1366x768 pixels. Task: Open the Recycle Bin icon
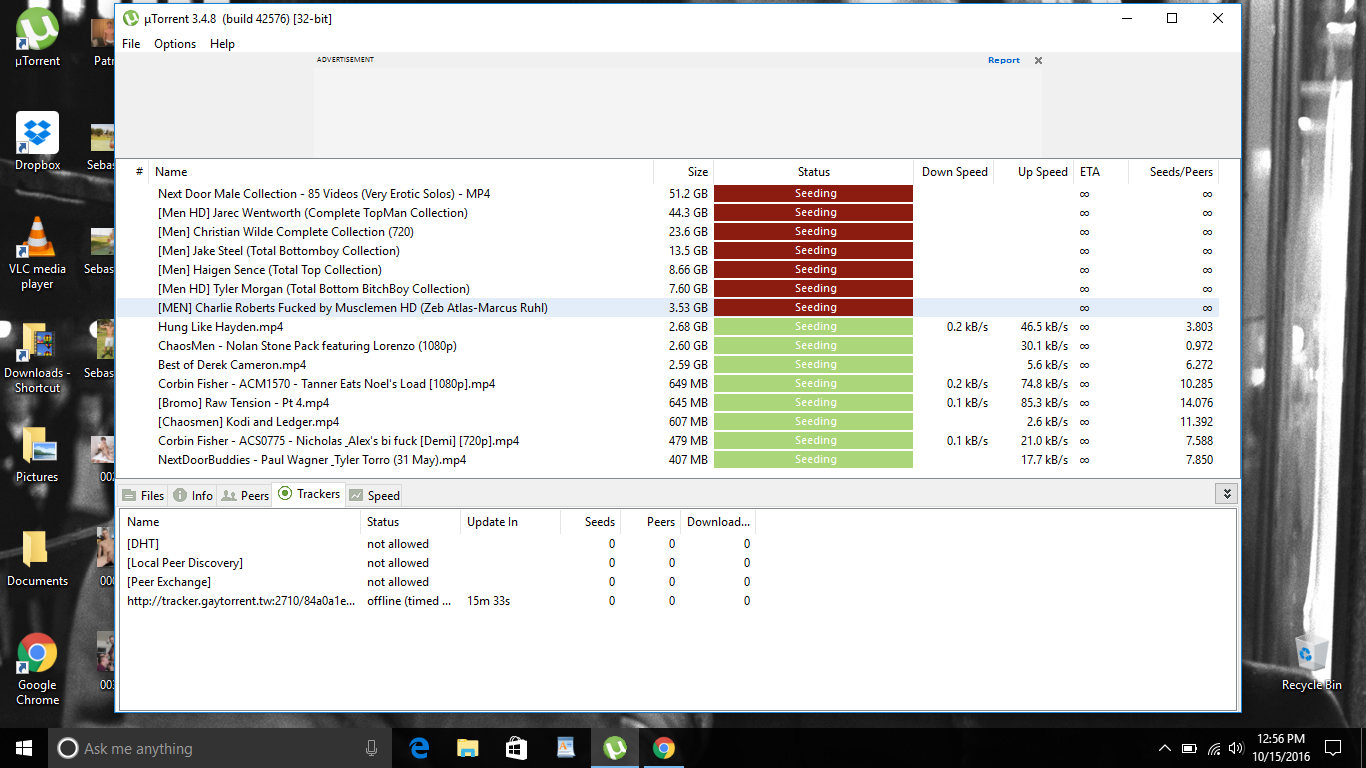[x=1311, y=655]
